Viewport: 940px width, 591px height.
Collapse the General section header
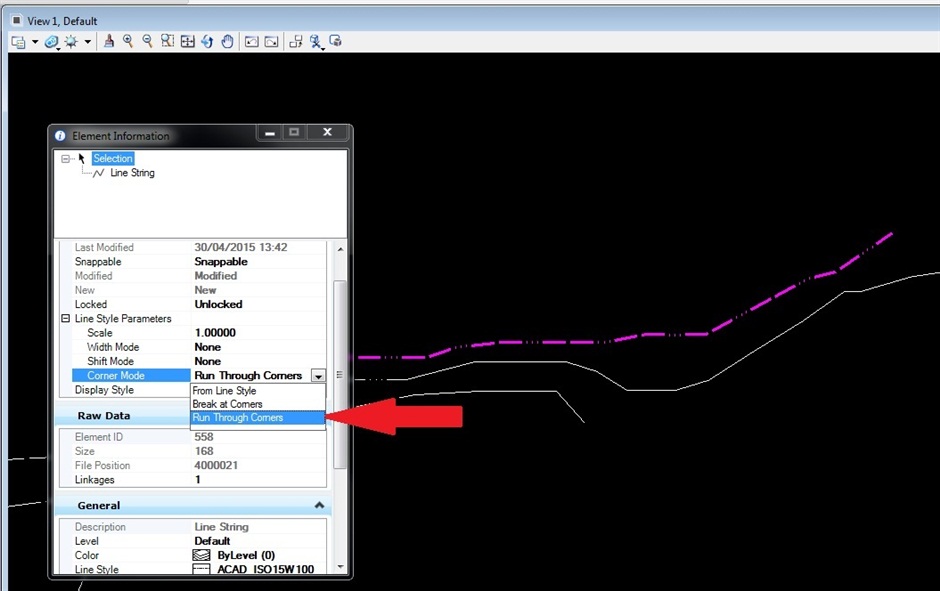(318, 505)
